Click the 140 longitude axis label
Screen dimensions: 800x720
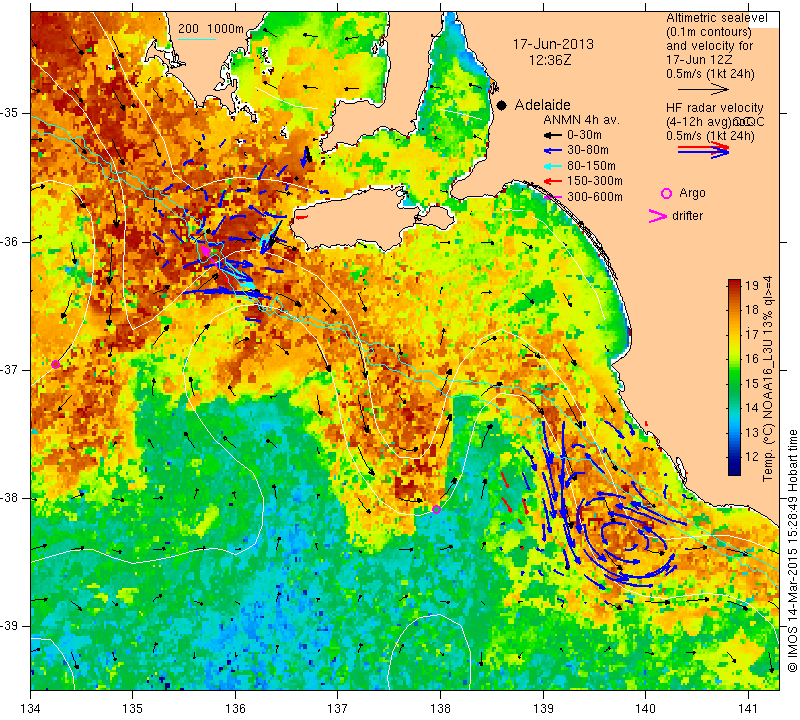645,709
